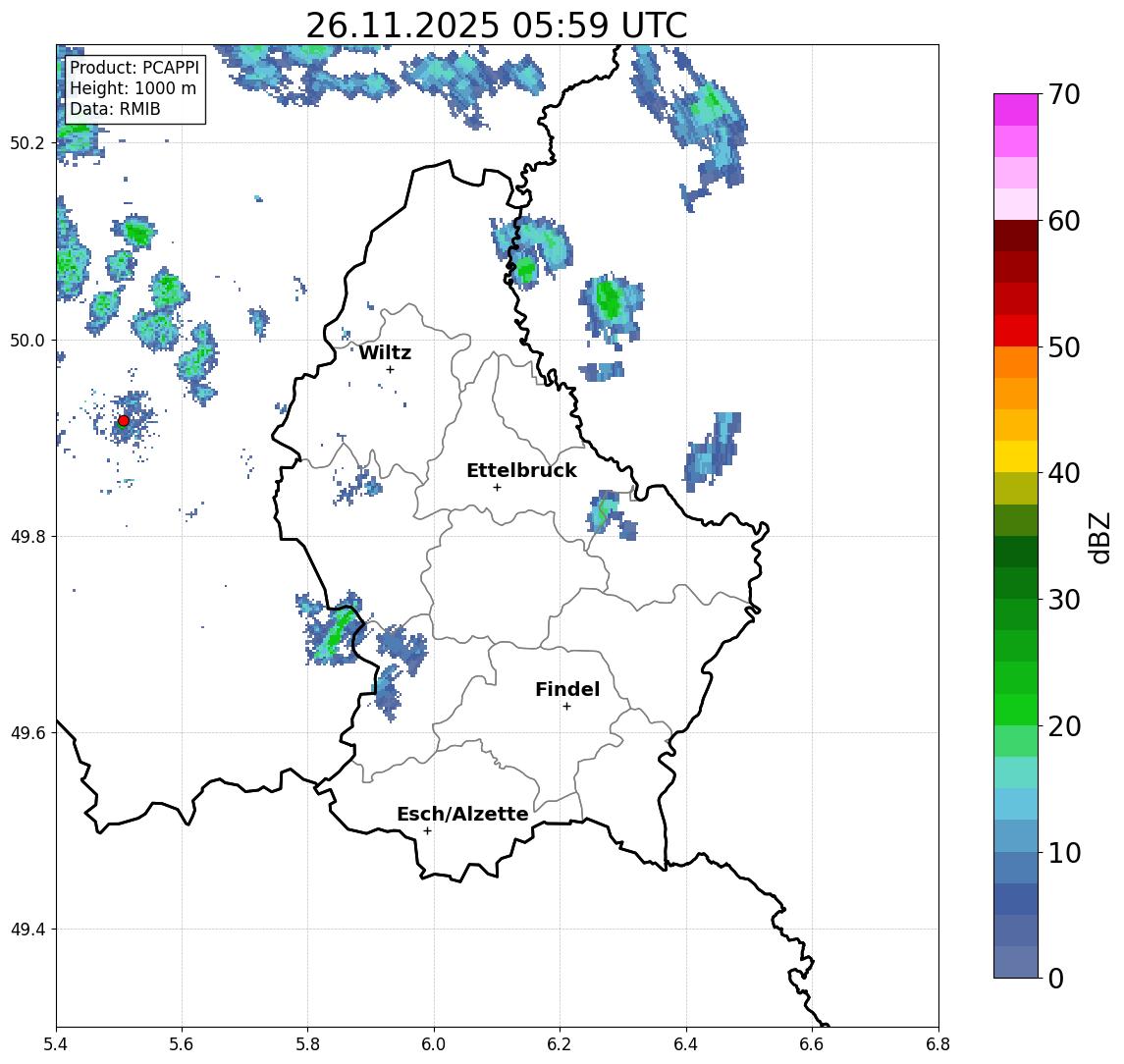Screen dimensions: 1124x1064
Task: Click the longitude label 6.4
Action: click(x=686, y=1043)
